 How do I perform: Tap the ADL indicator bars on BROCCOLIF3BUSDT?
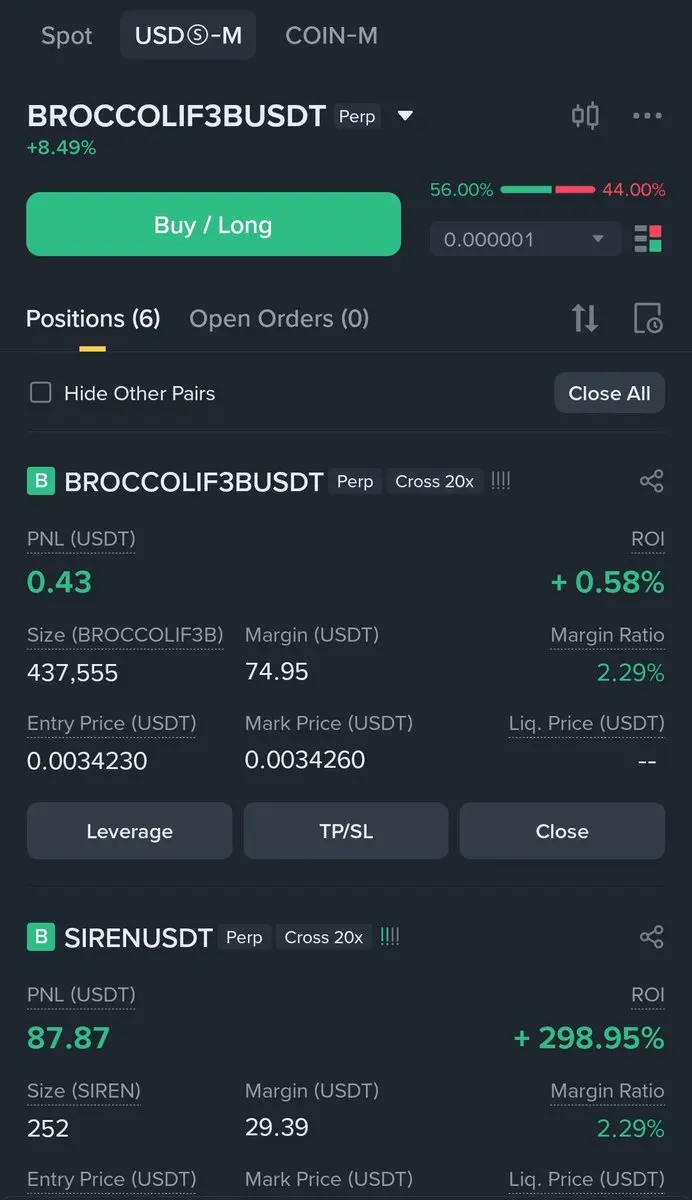[x=501, y=481]
